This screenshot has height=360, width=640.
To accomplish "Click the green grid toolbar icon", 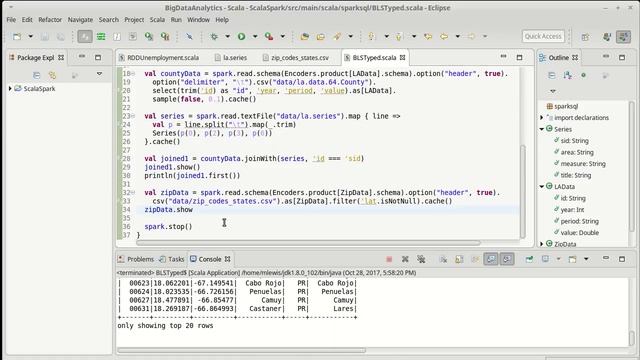I will point(101,37).
